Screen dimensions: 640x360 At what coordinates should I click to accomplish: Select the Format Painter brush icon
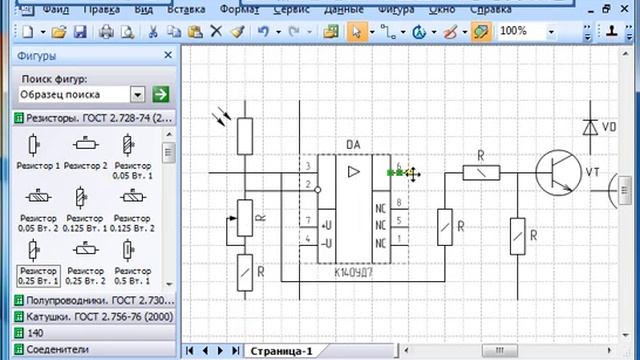(238, 31)
